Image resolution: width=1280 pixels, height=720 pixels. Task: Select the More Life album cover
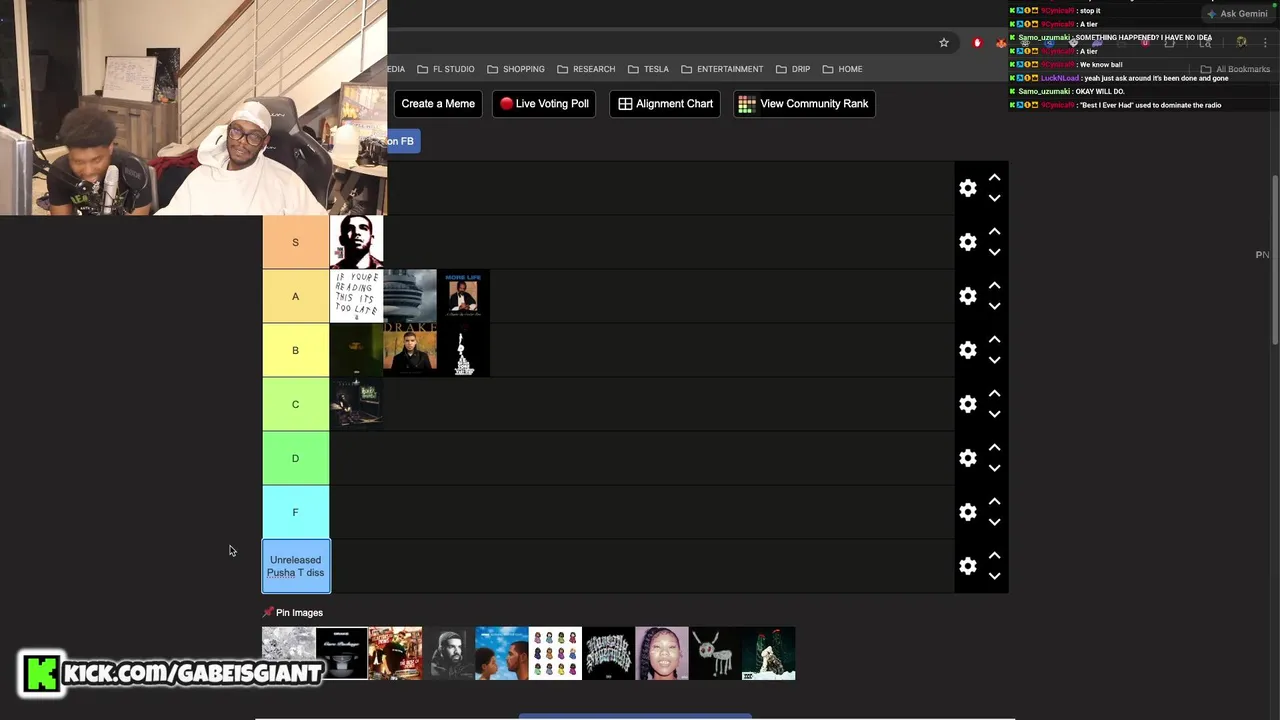[x=464, y=296]
